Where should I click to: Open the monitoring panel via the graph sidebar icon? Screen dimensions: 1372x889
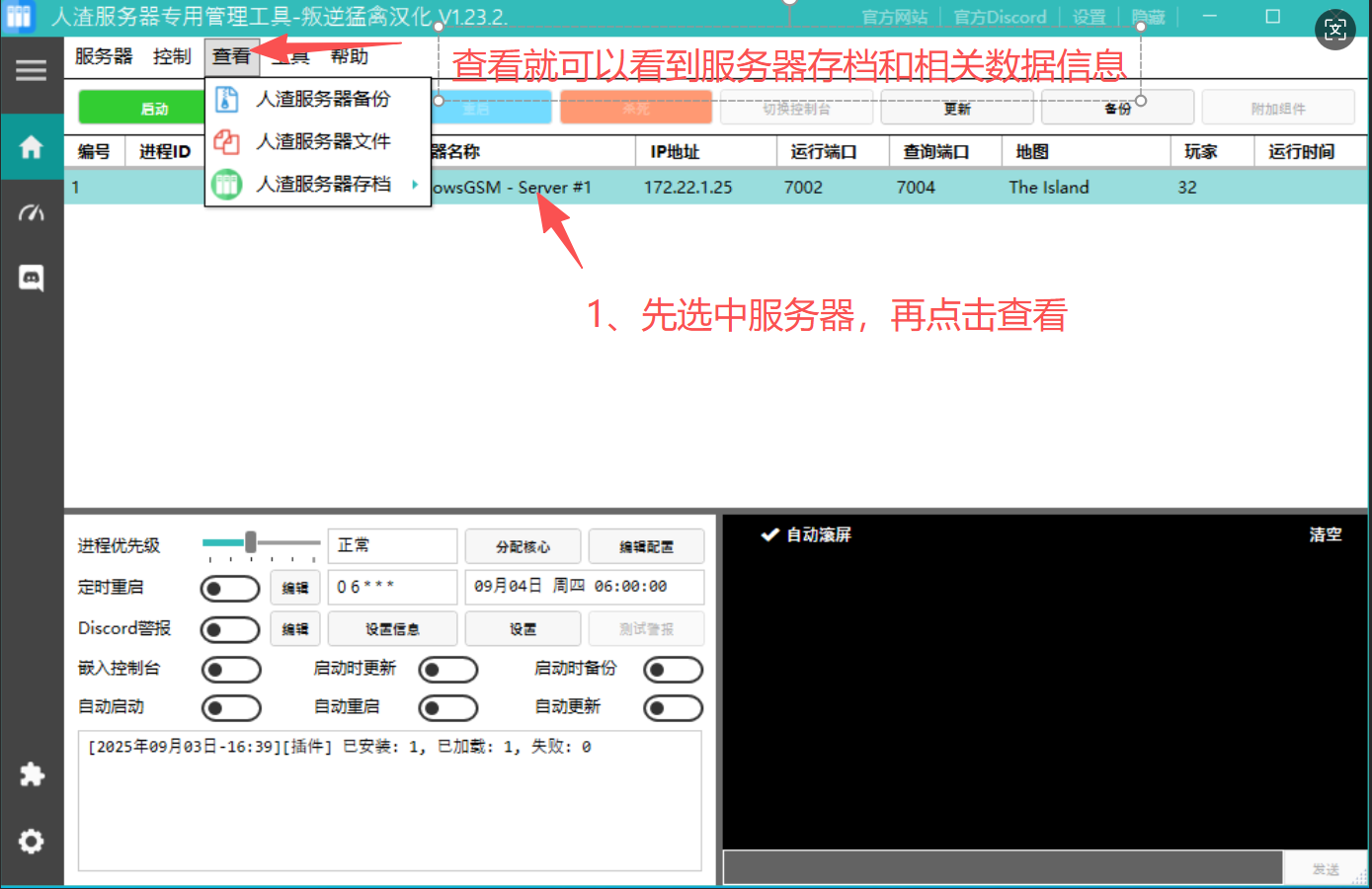[x=31, y=212]
